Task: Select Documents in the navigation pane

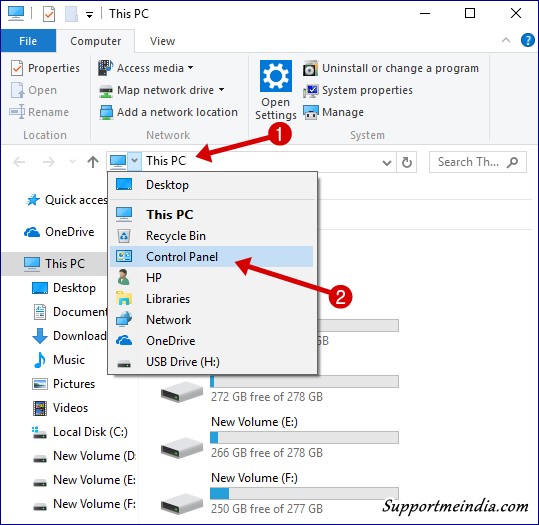Action: click(x=69, y=312)
